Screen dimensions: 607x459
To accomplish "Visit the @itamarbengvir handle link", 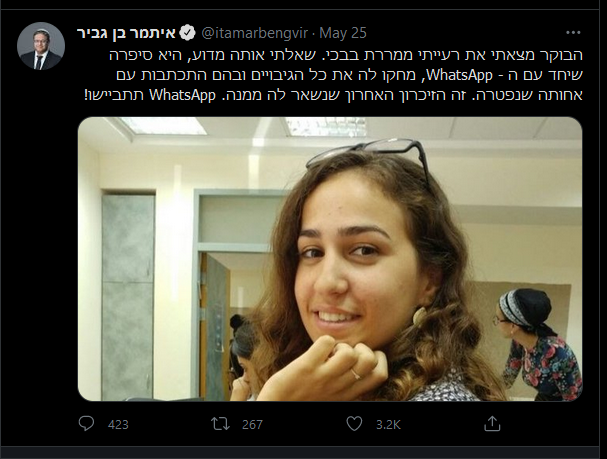I will [255, 33].
